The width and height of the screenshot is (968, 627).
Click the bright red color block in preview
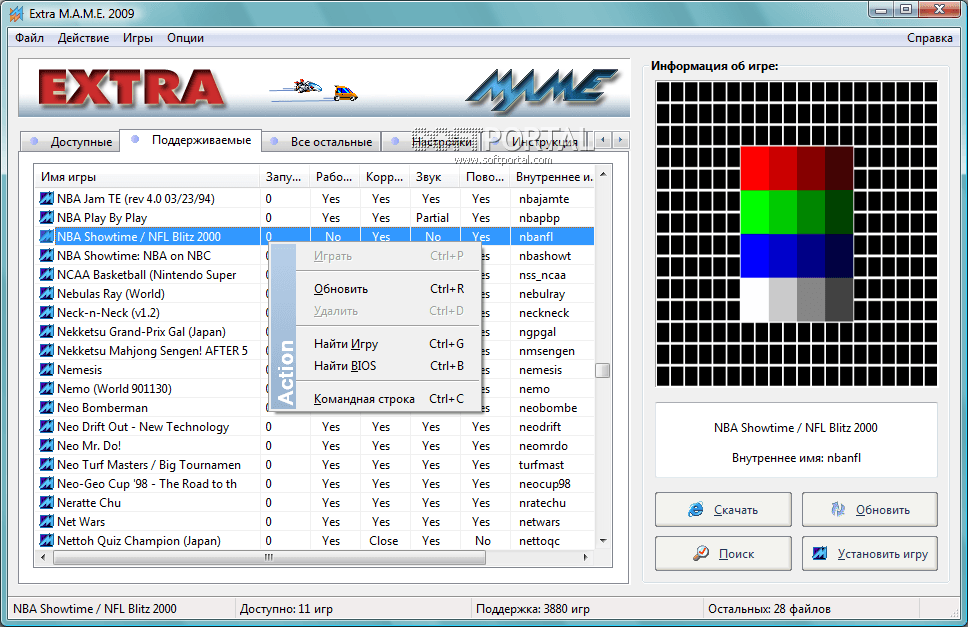[x=754, y=168]
